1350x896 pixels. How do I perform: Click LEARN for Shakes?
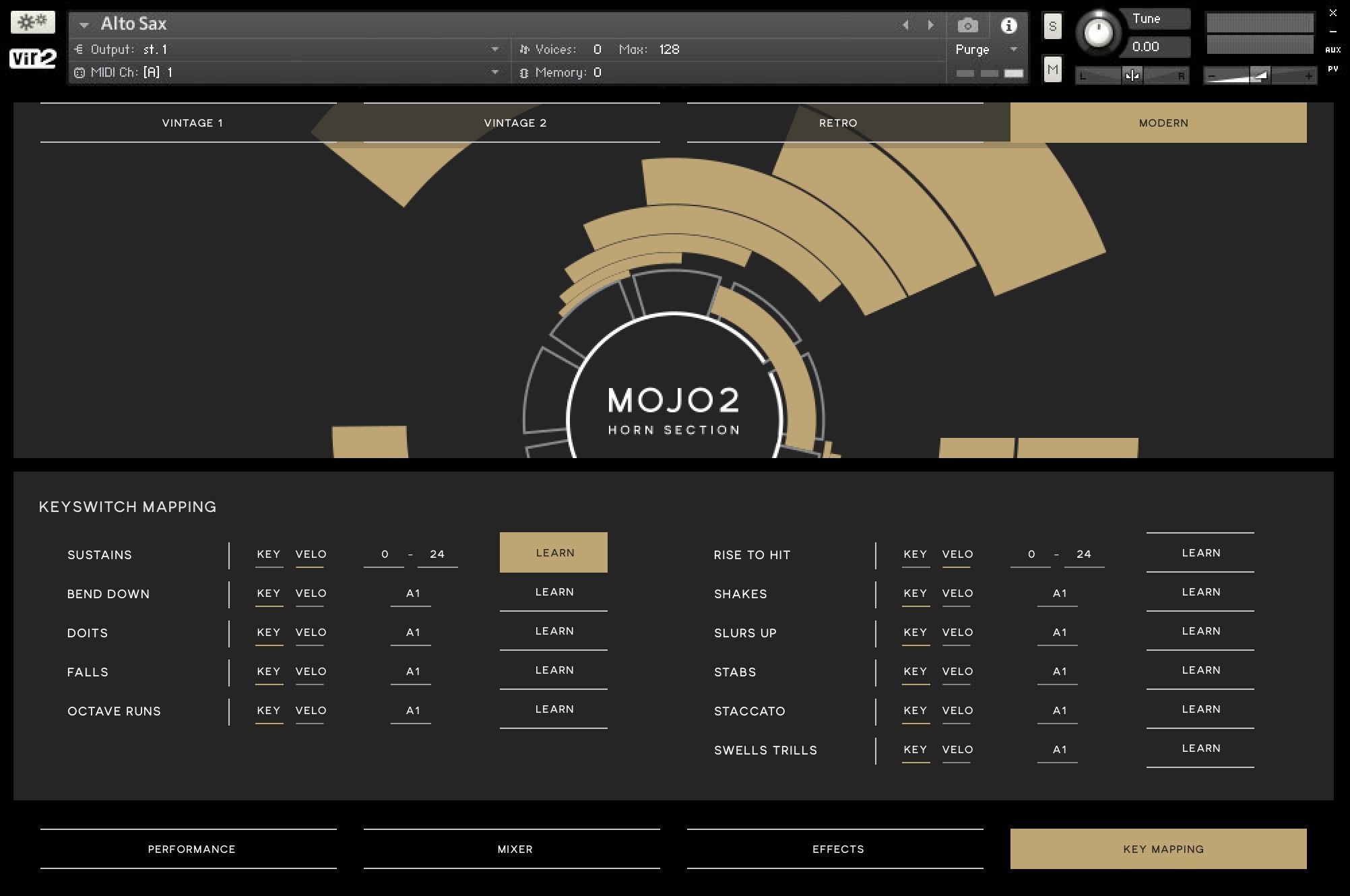click(x=1200, y=591)
